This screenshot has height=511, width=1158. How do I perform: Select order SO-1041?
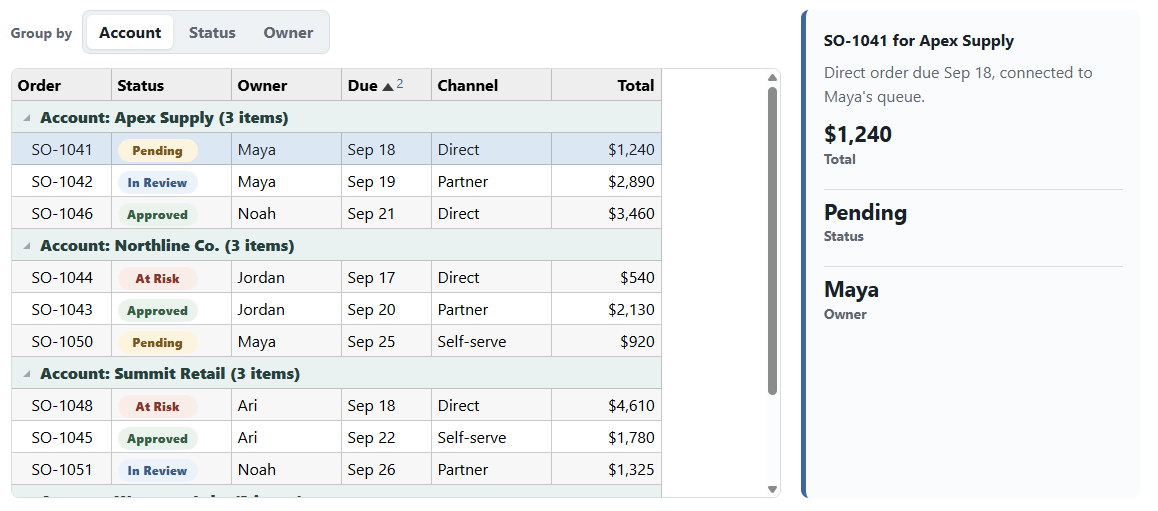(336, 149)
